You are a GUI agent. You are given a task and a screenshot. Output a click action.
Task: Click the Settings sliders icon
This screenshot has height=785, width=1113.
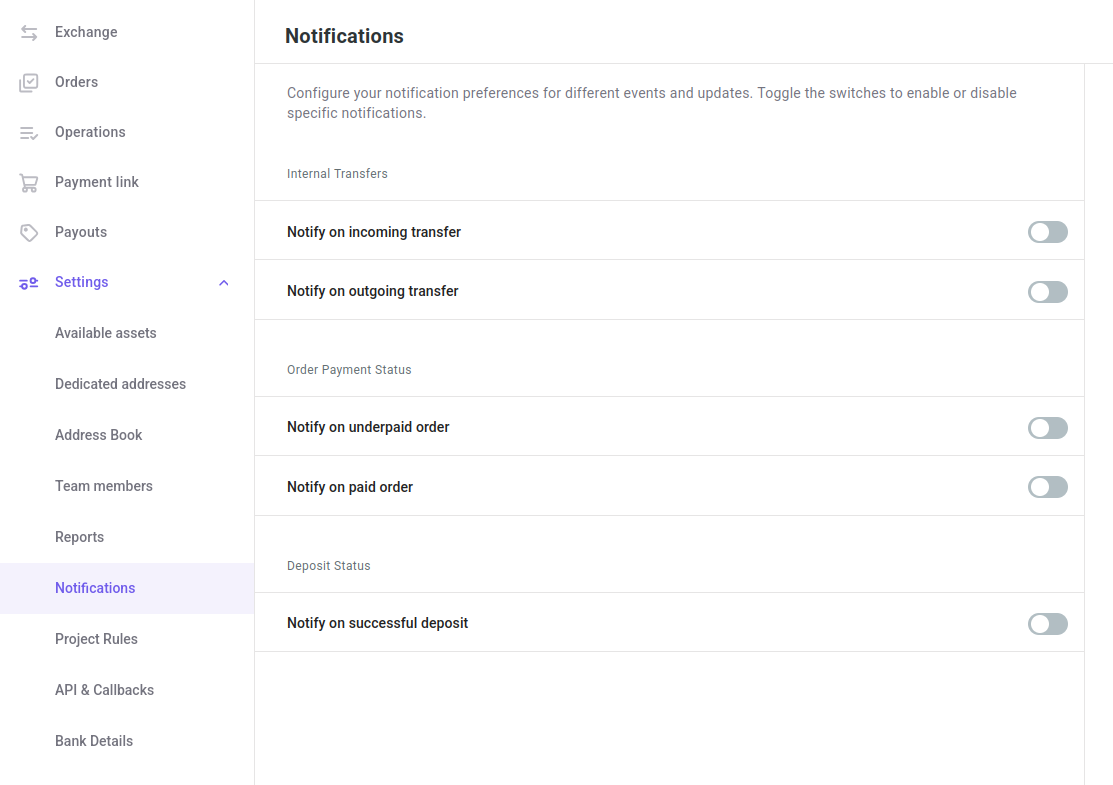[29, 283]
